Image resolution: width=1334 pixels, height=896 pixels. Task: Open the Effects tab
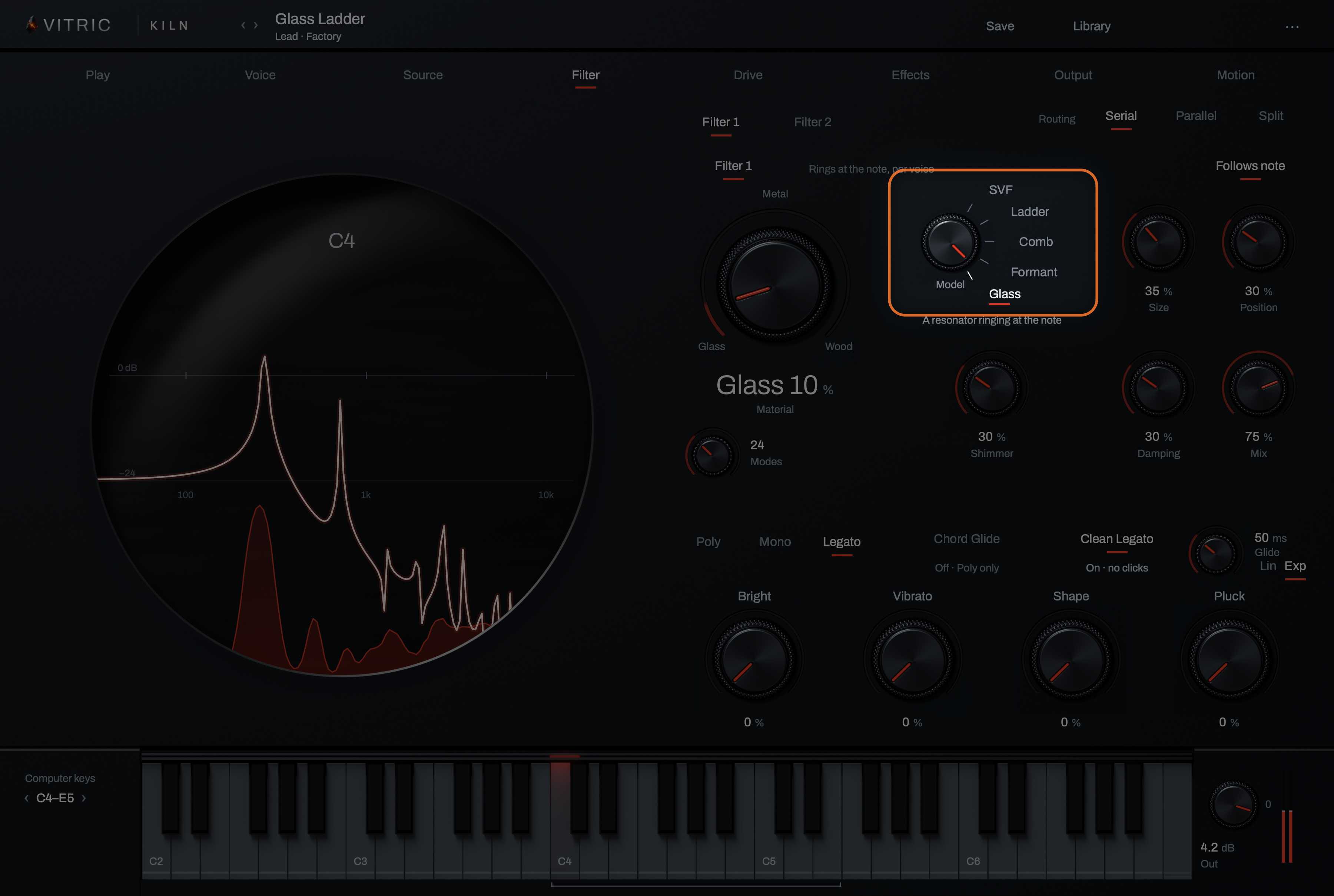point(910,75)
